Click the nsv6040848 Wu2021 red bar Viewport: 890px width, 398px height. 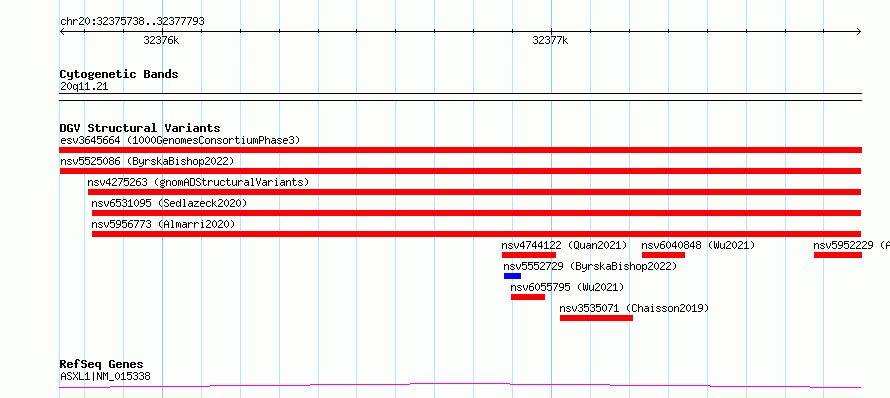663,255
